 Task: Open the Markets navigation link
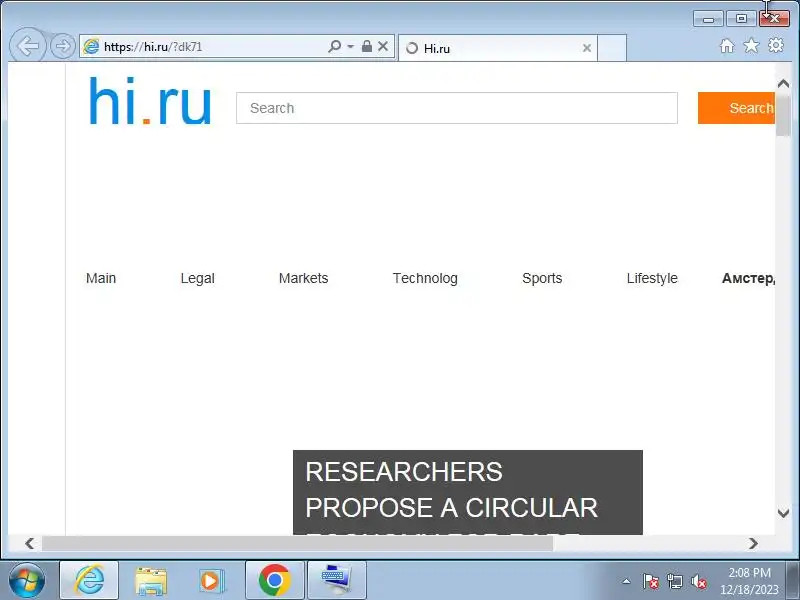point(304,278)
